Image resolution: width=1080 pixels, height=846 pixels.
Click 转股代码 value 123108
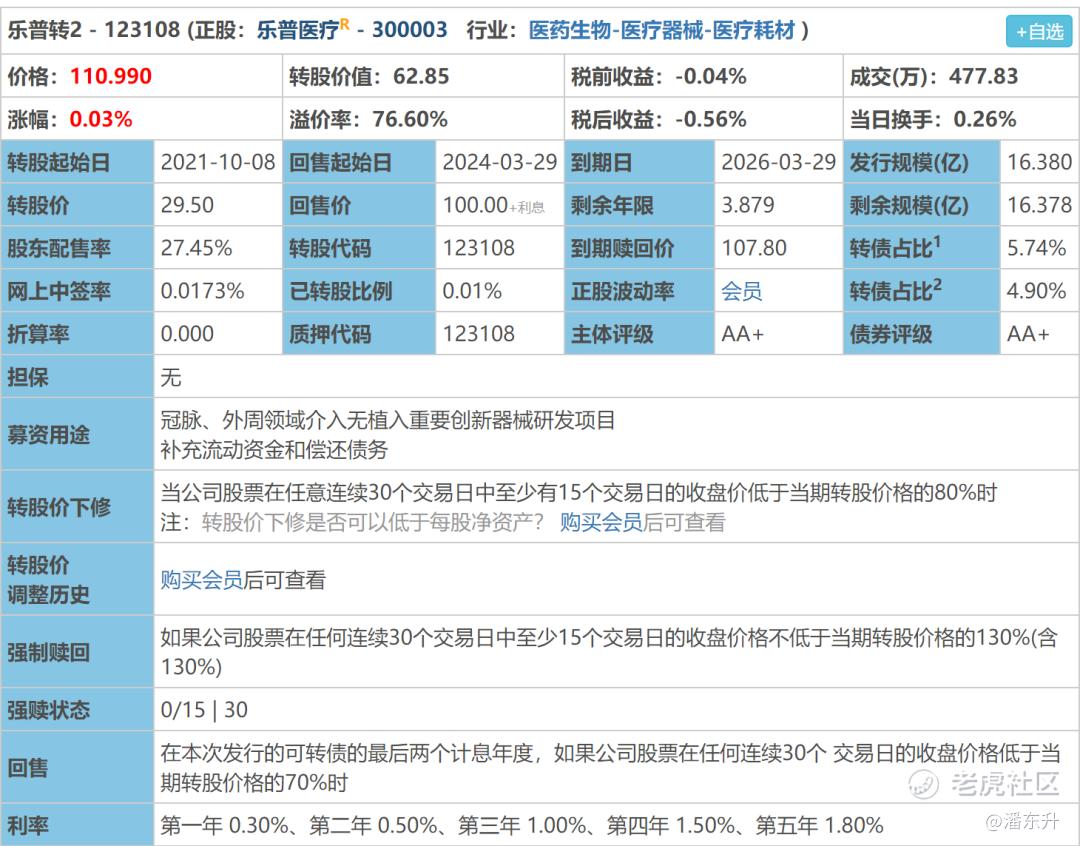[479, 248]
